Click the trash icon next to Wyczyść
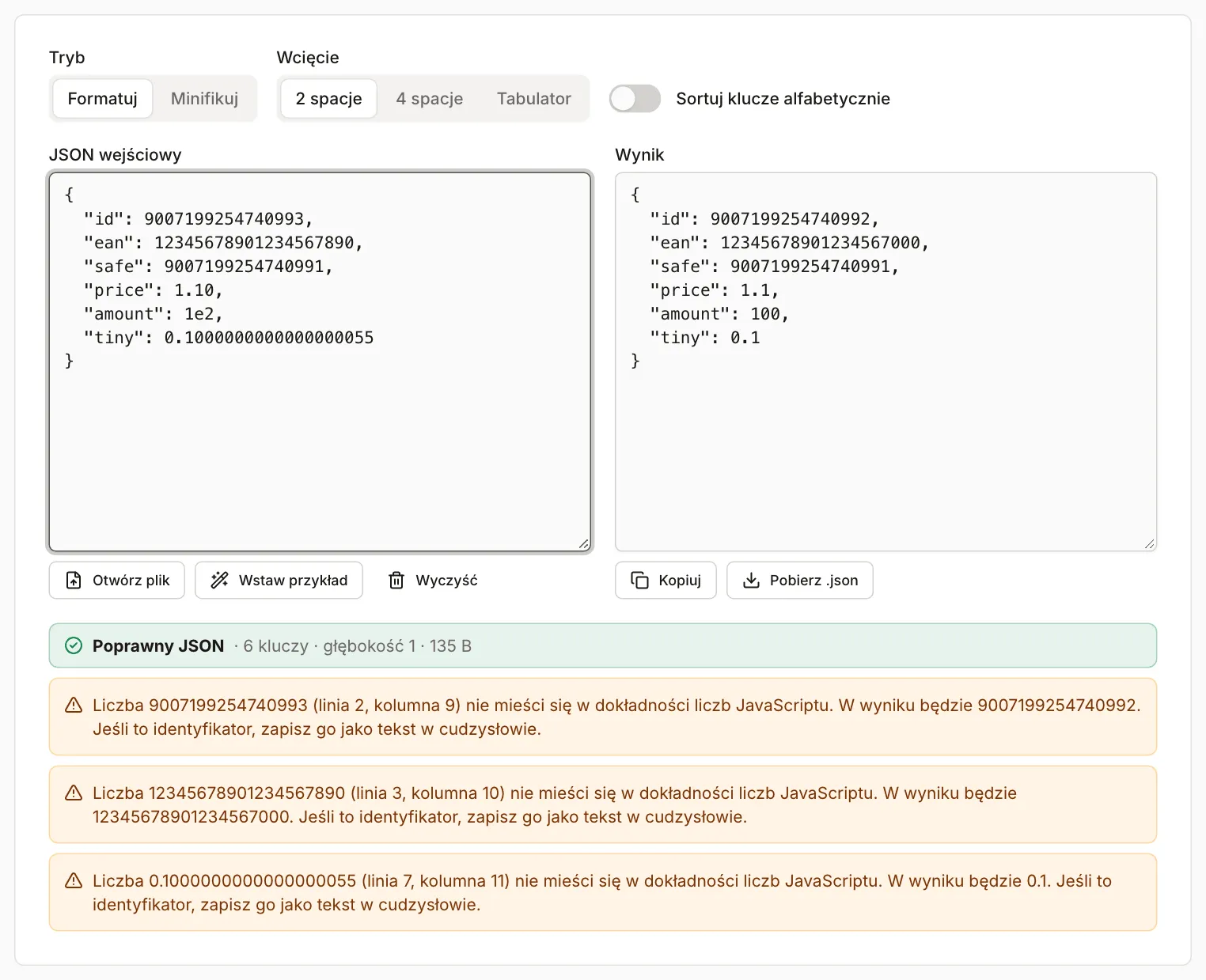 [x=396, y=581]
